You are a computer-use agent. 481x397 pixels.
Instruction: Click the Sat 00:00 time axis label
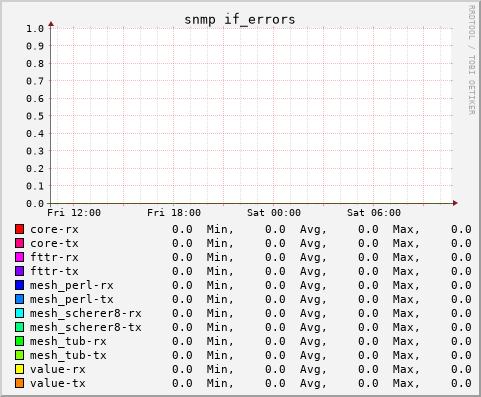pos(274,213)
